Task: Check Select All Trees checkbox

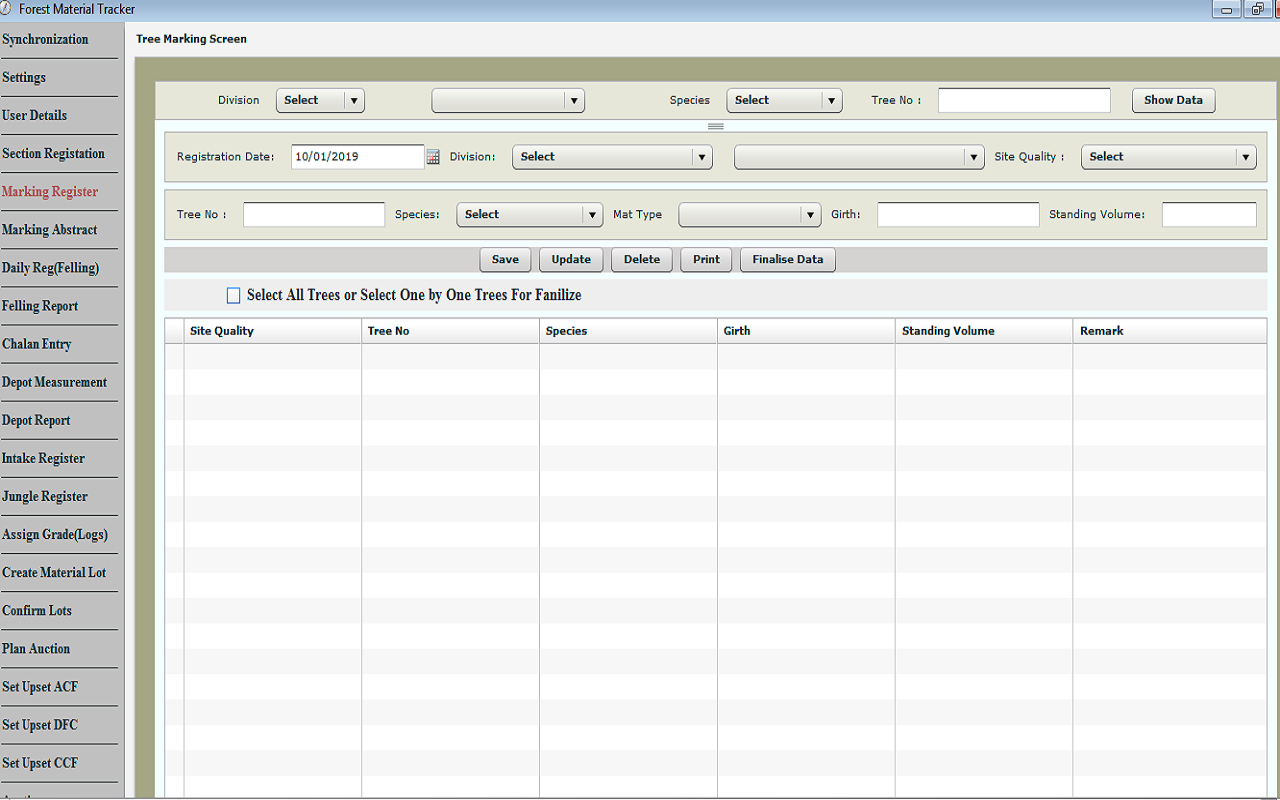Action: pyautogui.click(x=234, y=296)
